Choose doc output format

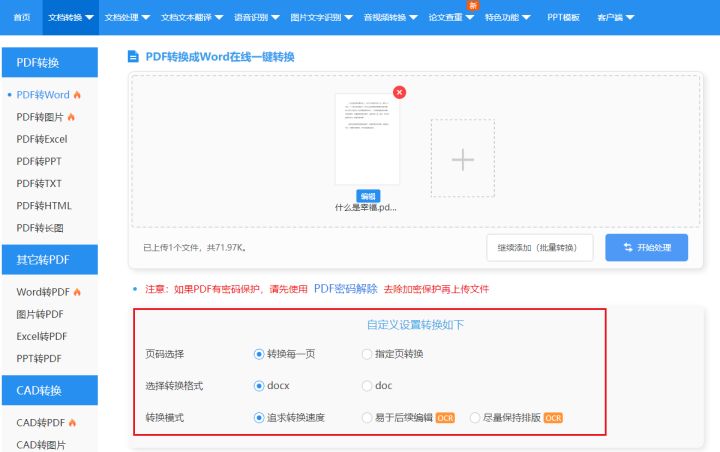tap(367, 385)
